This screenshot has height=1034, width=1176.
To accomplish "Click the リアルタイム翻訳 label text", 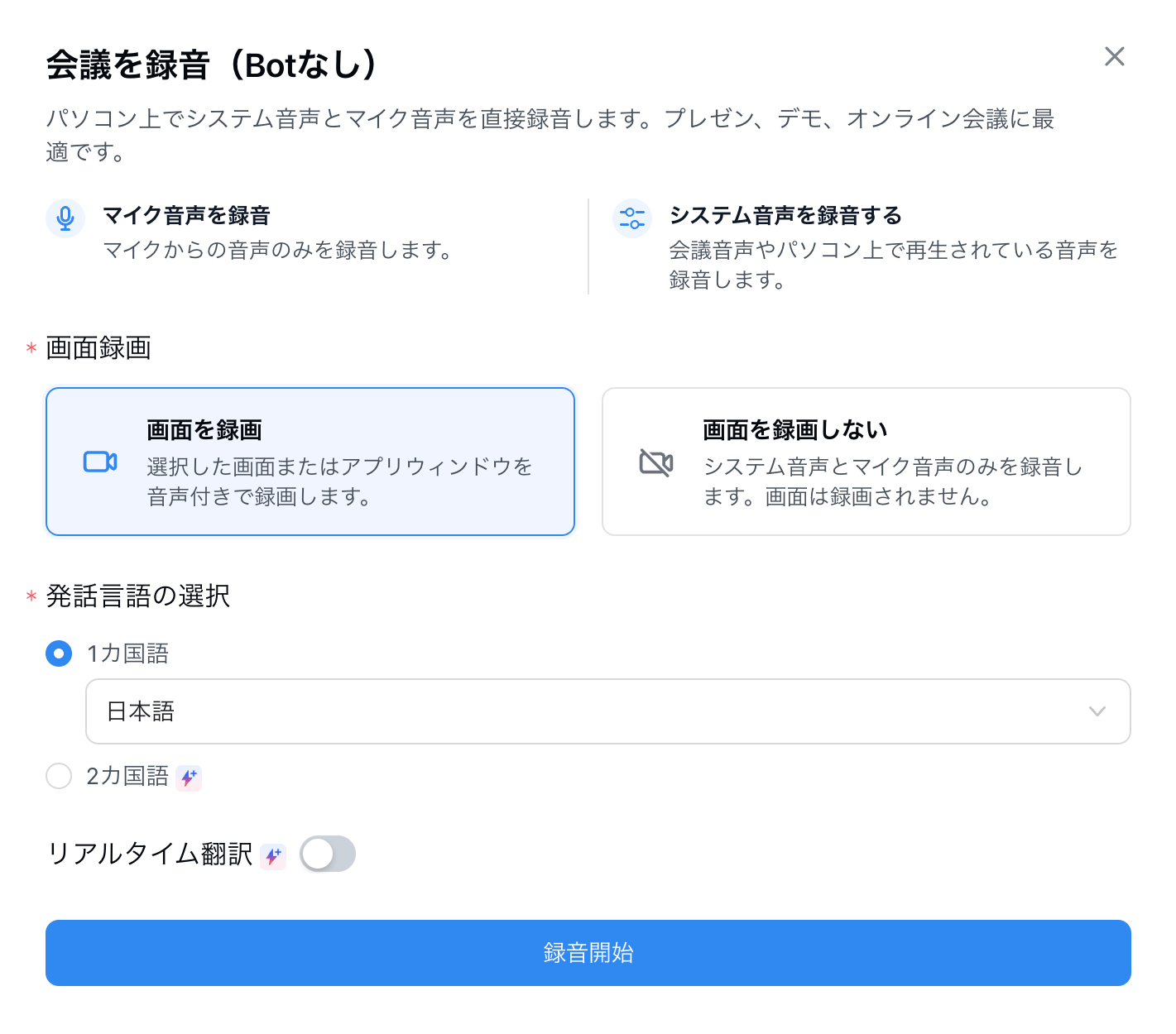I will tap(150, 854).
